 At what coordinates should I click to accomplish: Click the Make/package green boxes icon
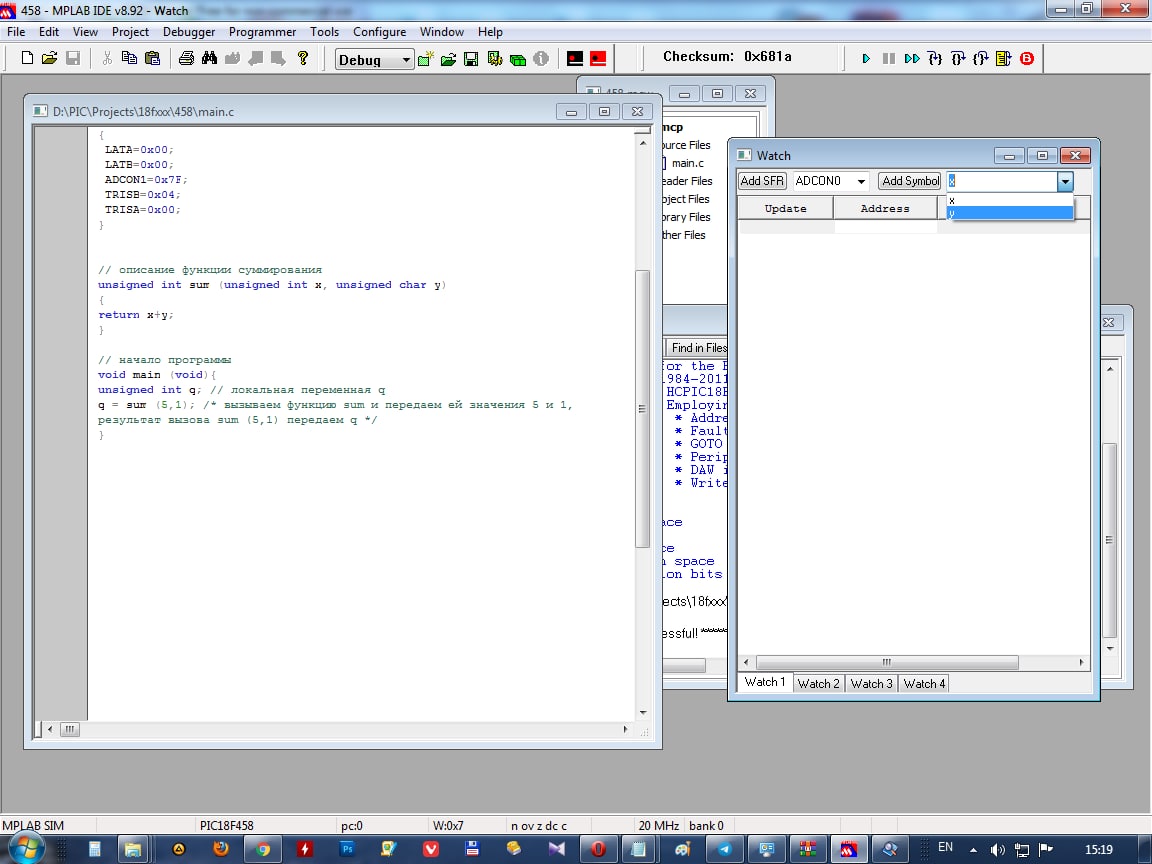pyautogui.click(x=518, y=59)
